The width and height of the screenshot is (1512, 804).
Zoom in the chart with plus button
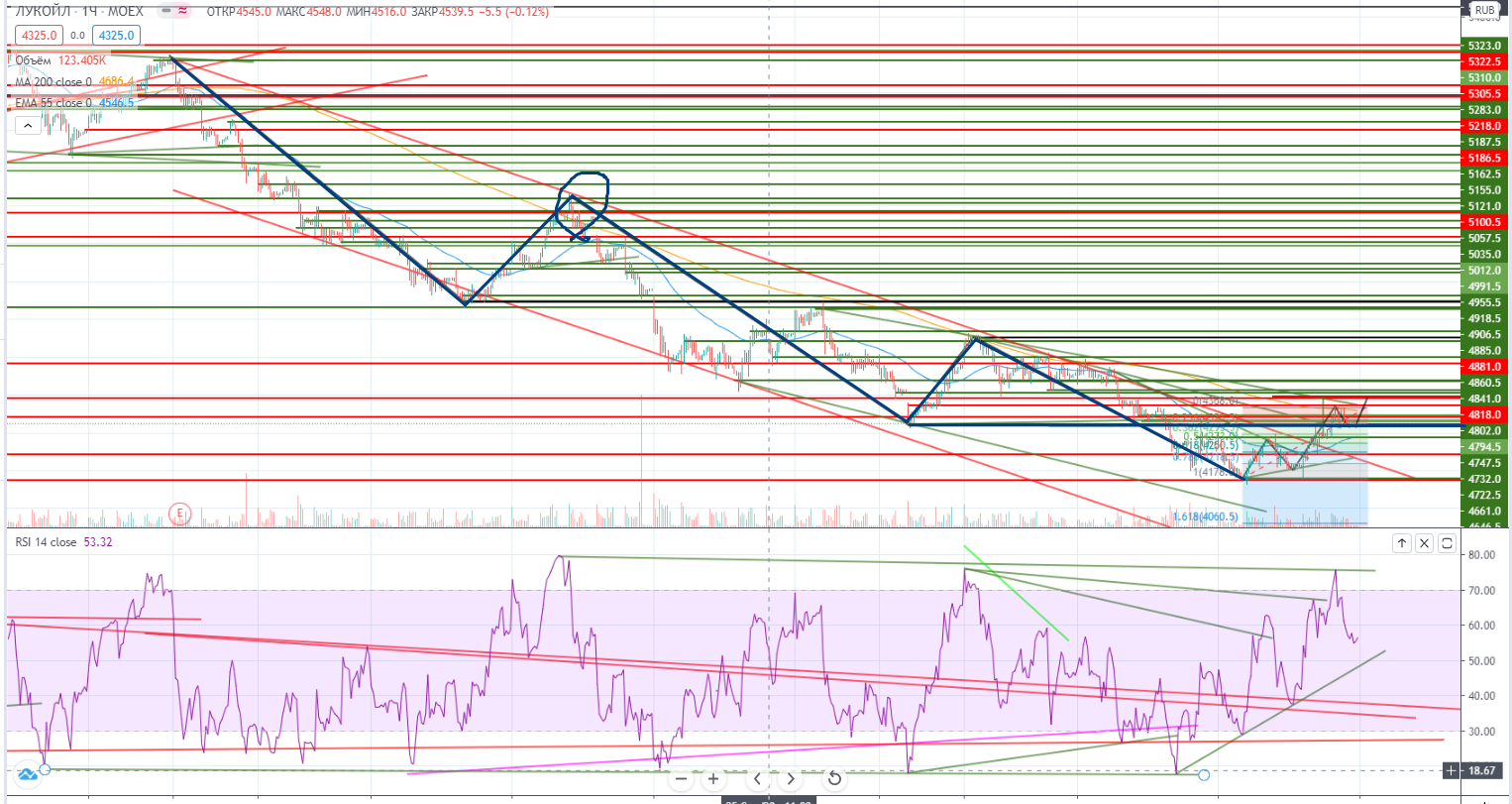click(x=712, y=778)
